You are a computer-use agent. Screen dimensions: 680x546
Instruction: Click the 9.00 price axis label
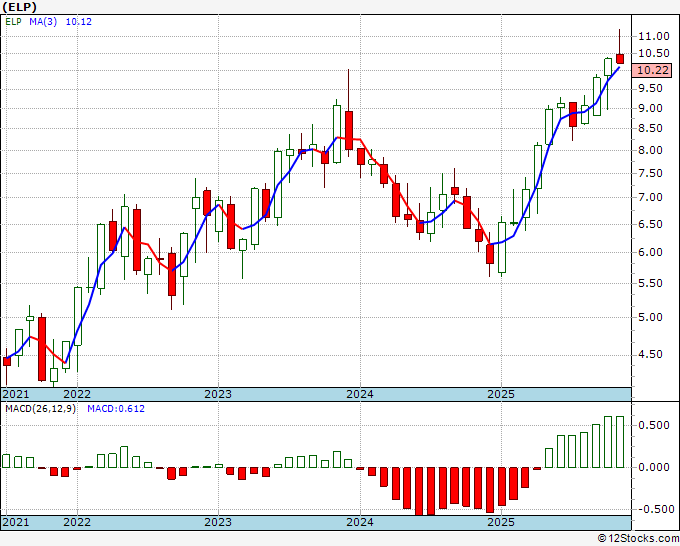(651, 108)
